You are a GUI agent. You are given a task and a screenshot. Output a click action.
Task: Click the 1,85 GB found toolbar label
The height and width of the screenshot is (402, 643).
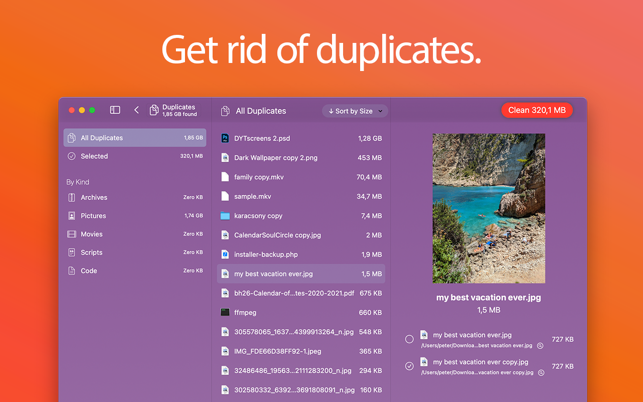tap(180, 114)
